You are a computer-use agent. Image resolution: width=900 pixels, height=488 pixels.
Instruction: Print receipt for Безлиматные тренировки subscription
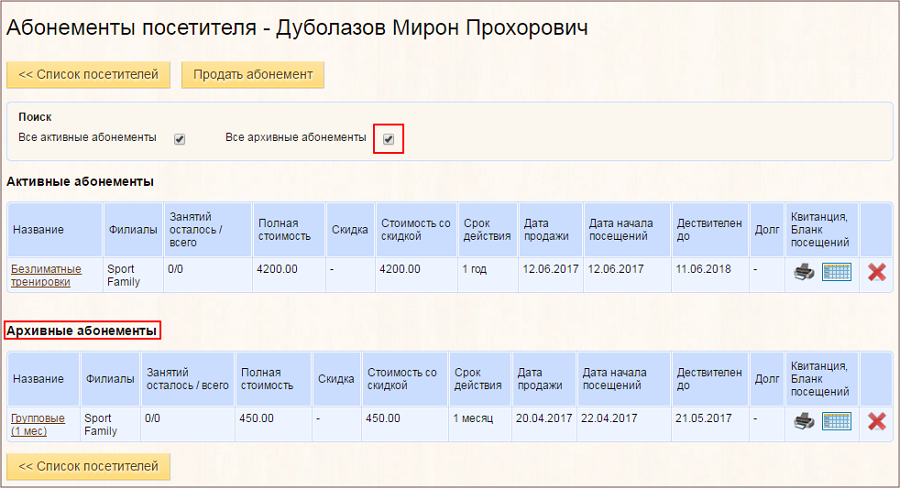click(x=804, y=272)
